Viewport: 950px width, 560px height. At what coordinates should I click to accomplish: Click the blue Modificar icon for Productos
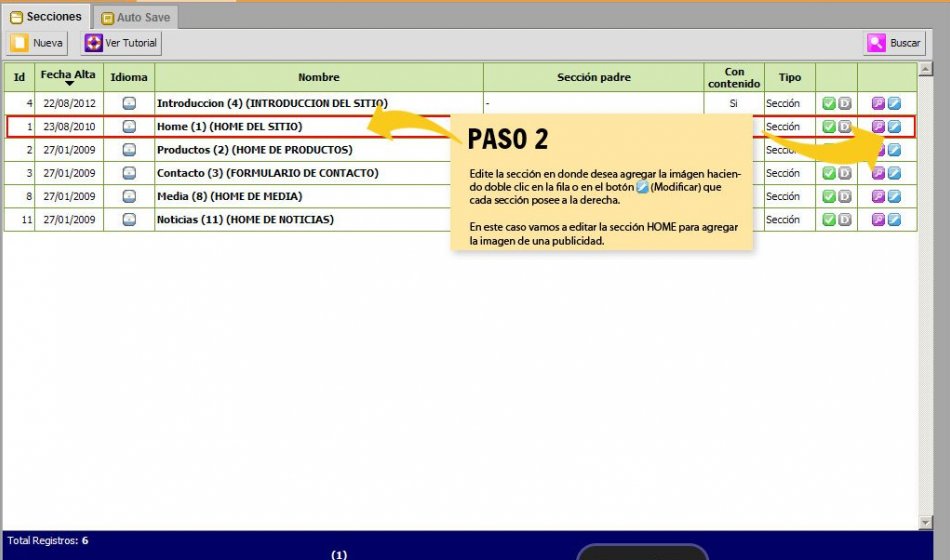894,150
